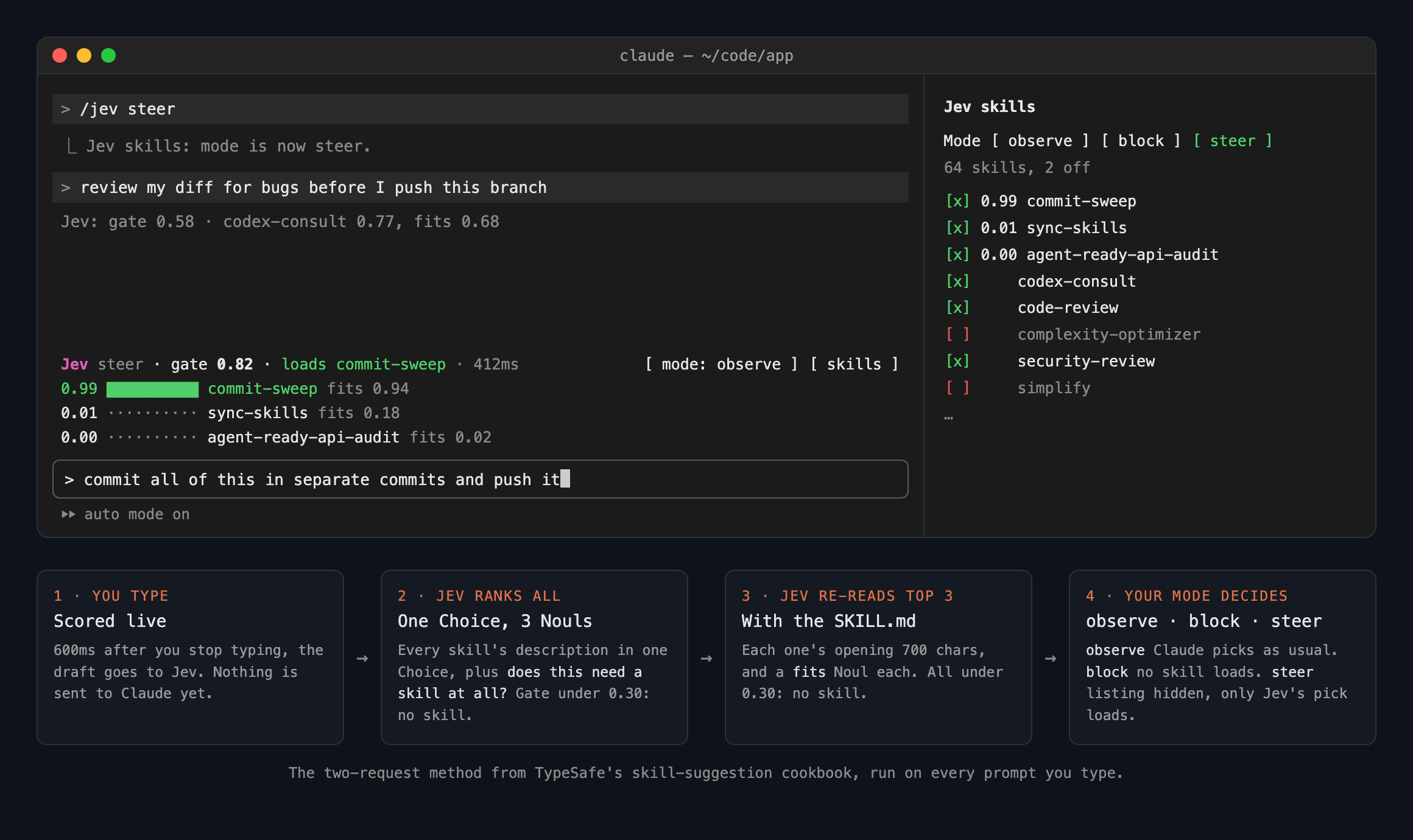The width and height of the screenshot is (1413, 840).
Task: Uncheck the security-review skill
Action: [x=957, y=362]
